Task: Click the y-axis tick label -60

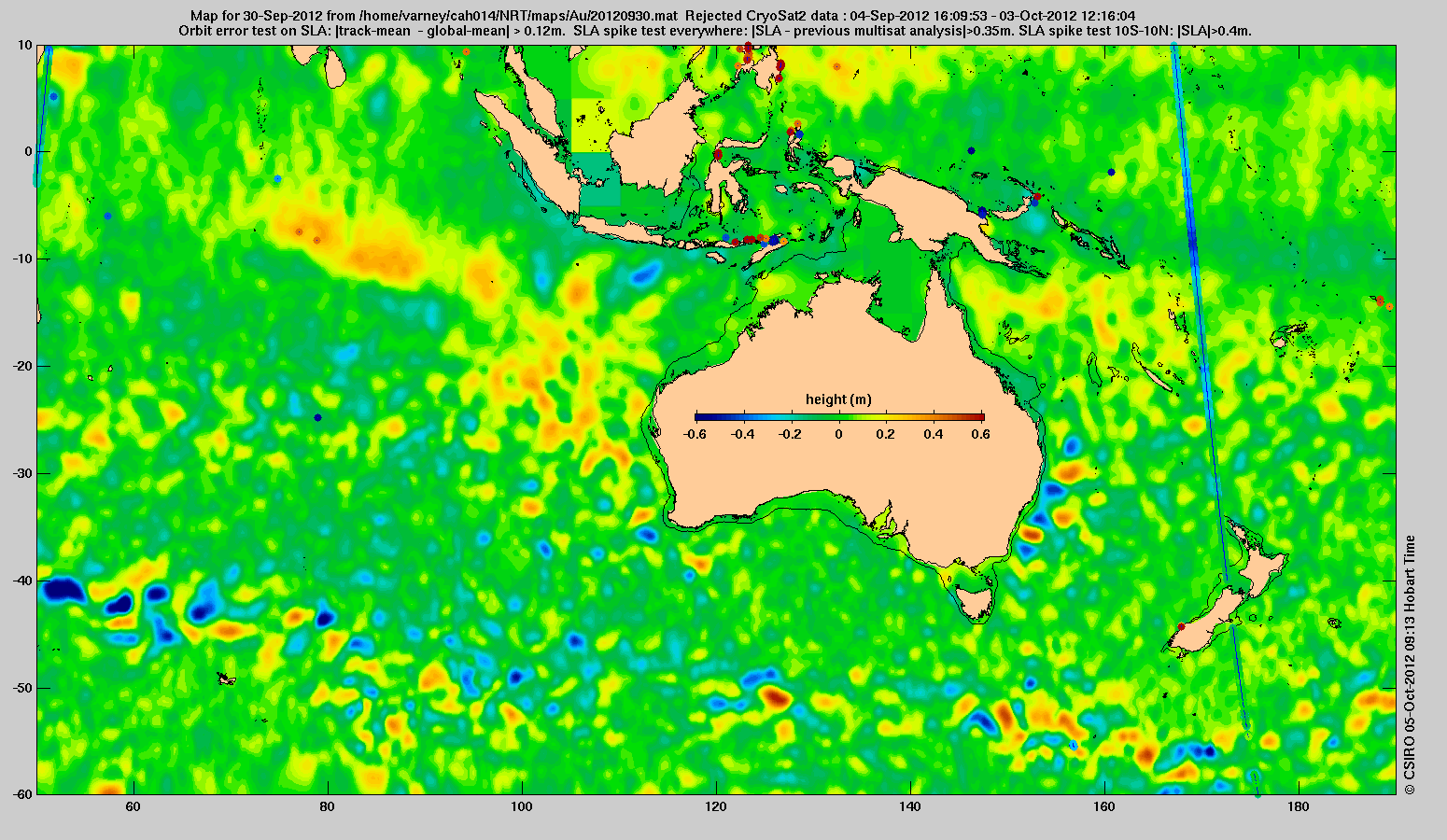Action: [x=22, y=793]
